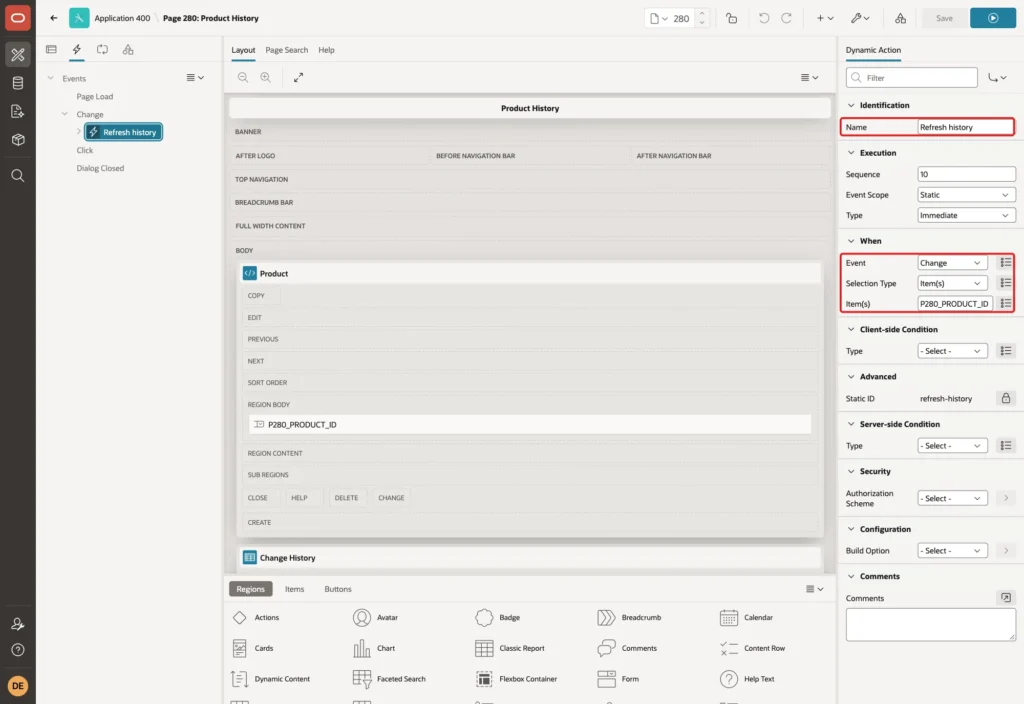Click the Oracle APEX home logo
This screenshot has width=1024, height=704.
click(18, 18)
